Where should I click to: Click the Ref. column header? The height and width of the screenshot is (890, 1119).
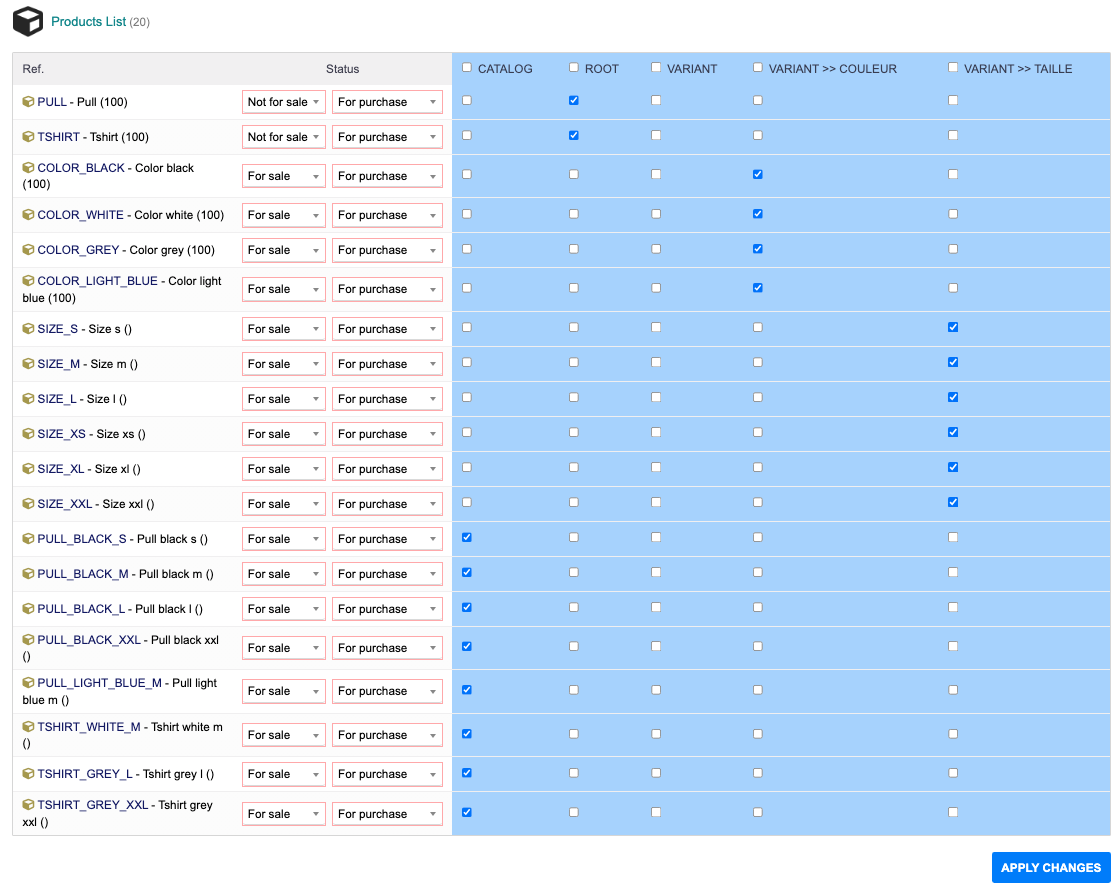tap(33, 69)
